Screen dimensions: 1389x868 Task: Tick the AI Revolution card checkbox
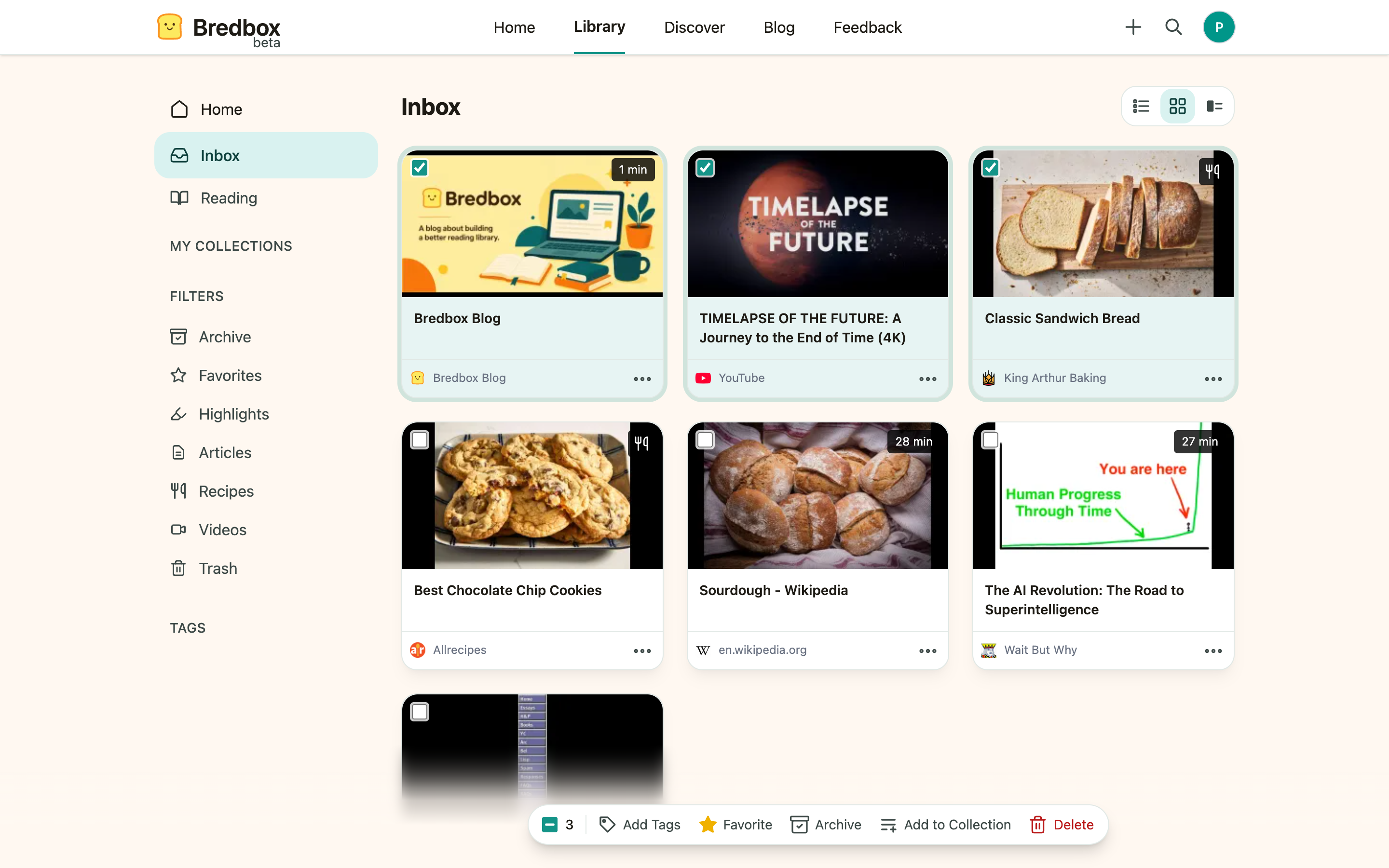(x=990, y=440)
